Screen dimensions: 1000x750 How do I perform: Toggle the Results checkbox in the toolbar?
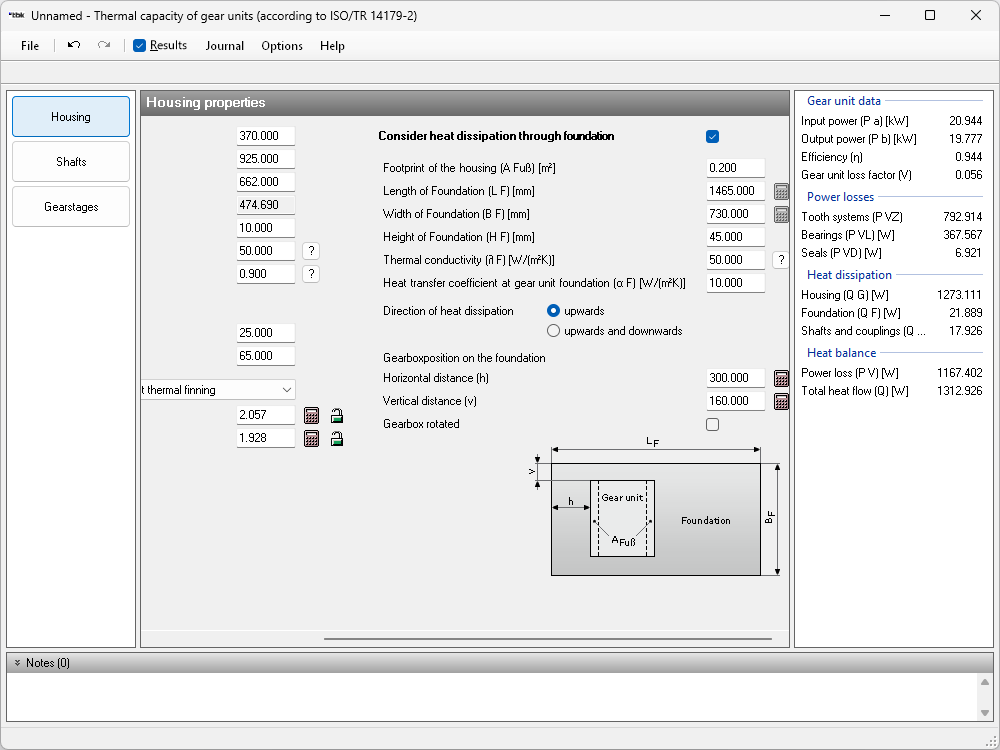click(140, 45)
